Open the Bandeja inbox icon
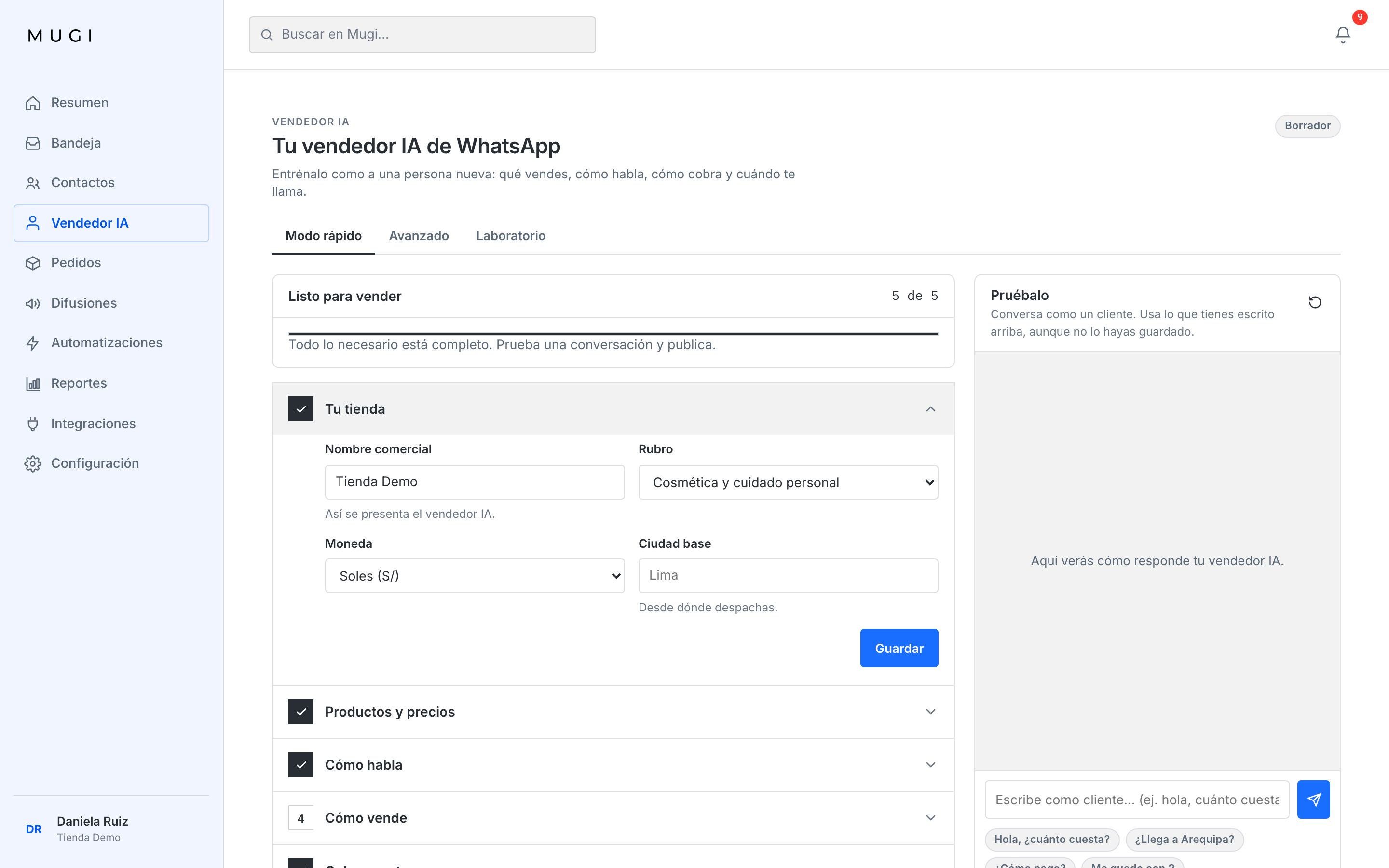Viewport: 1389px width, 868px height. point(33,143)
